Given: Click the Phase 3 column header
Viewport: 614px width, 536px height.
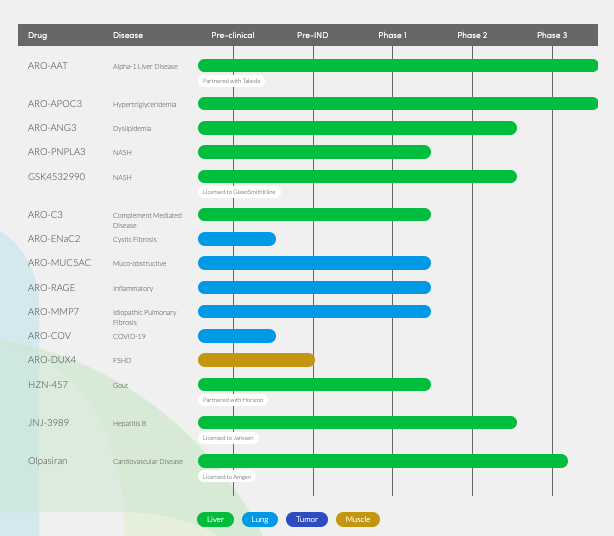Looking at the screenshot, I should (552, 35).
